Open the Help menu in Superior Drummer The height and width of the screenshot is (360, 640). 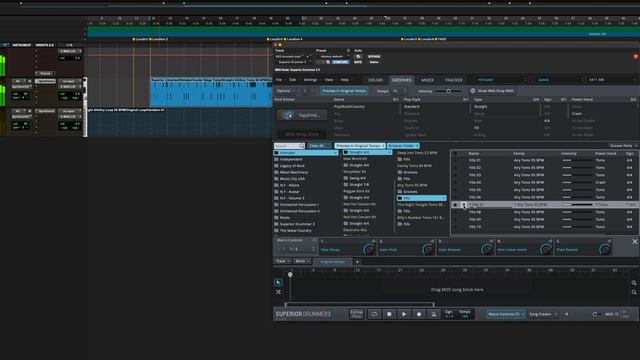345,80
